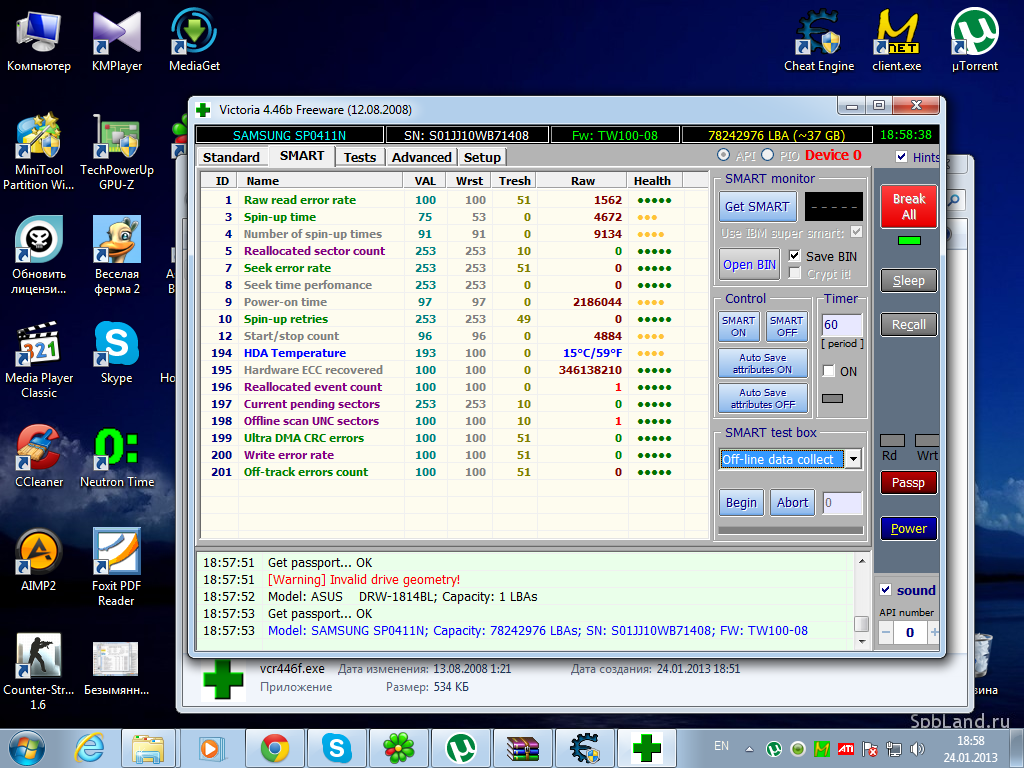
Task: Open CCleaner desktop shortcut
Action: pyautogui.click(x=39, y=456)
